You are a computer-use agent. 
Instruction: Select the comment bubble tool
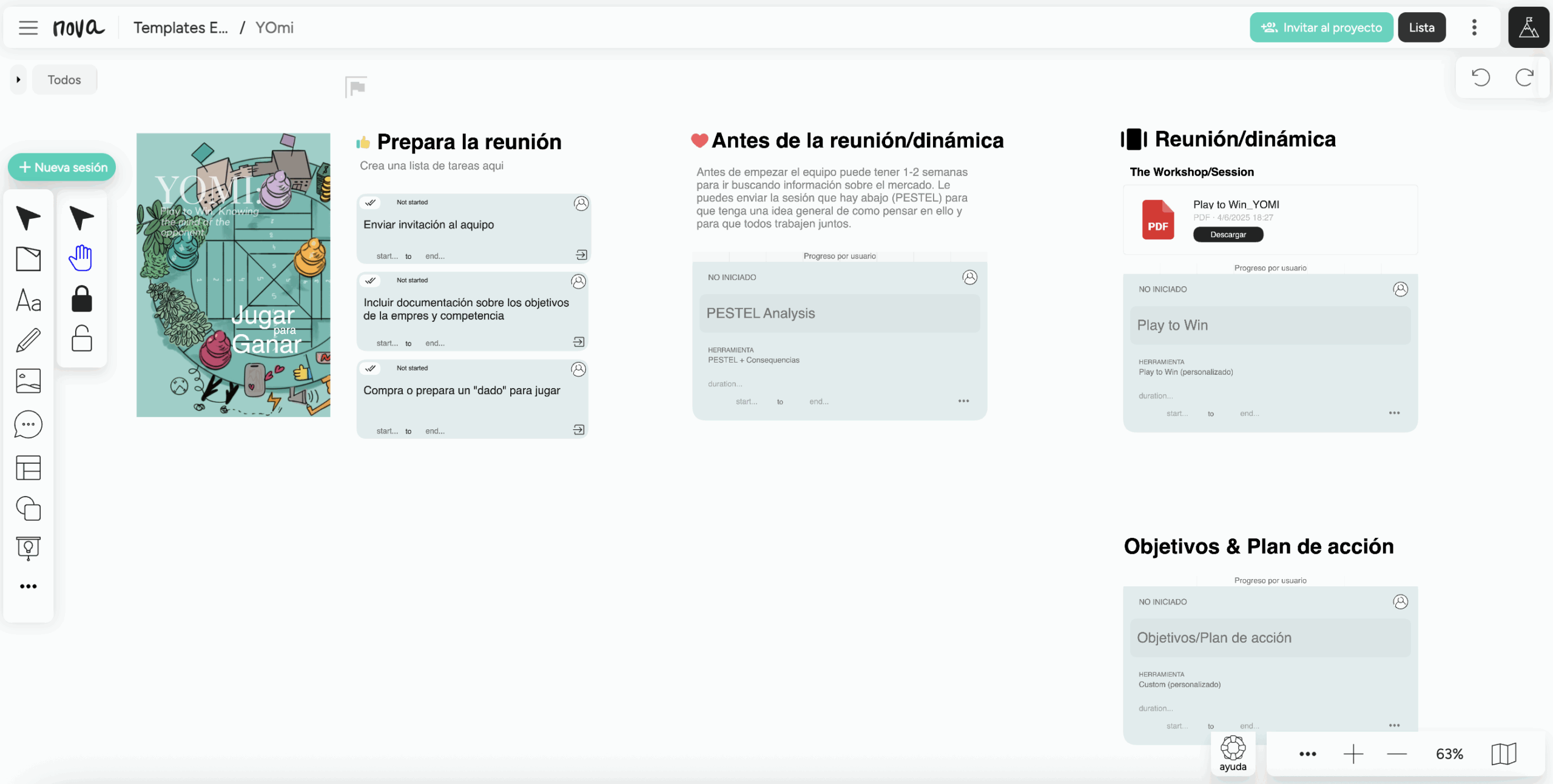[28, 424]
